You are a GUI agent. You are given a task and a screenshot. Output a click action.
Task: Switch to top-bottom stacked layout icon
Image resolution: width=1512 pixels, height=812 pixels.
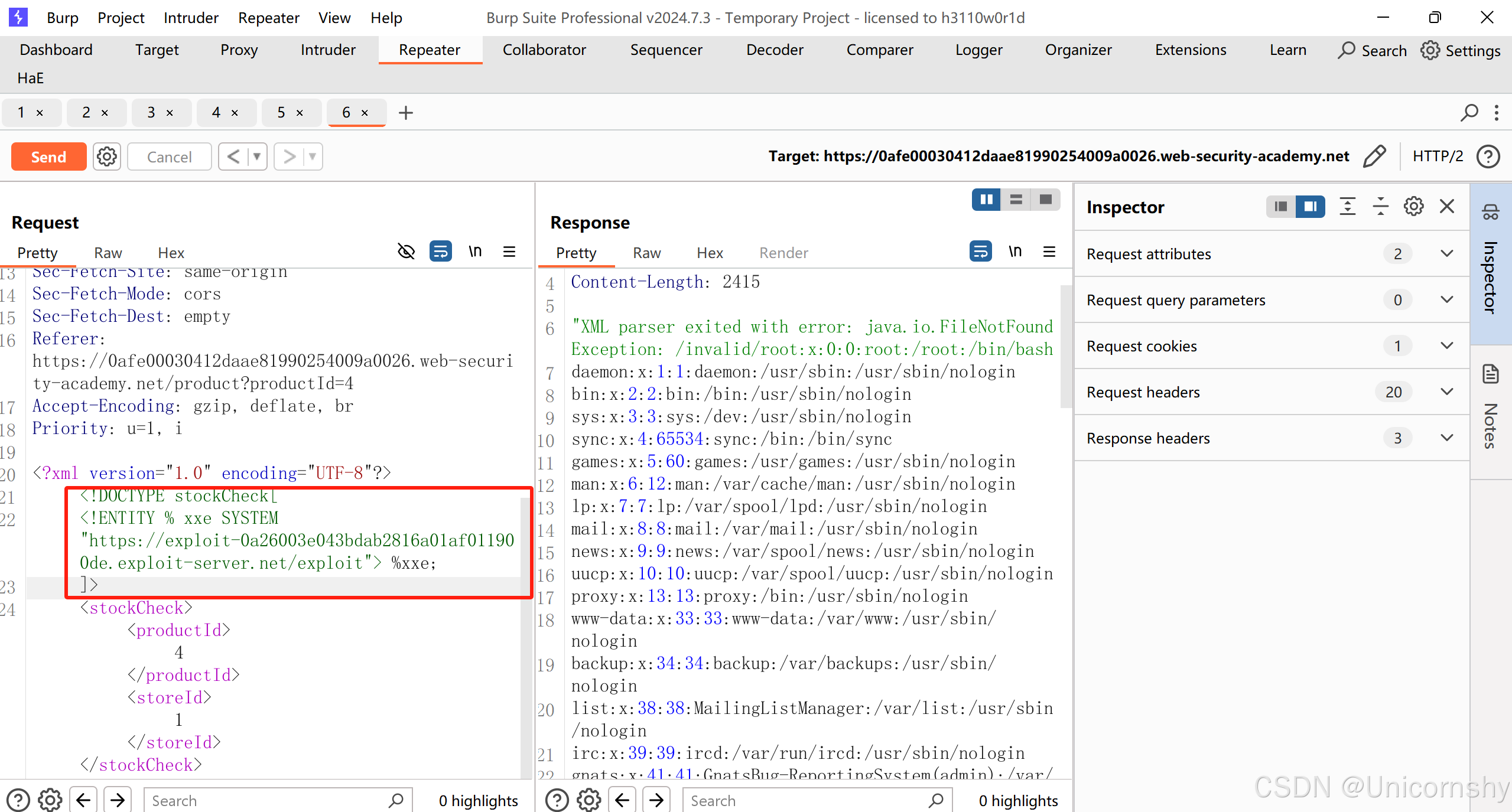pyautogui.click(x=1016, y=200)
